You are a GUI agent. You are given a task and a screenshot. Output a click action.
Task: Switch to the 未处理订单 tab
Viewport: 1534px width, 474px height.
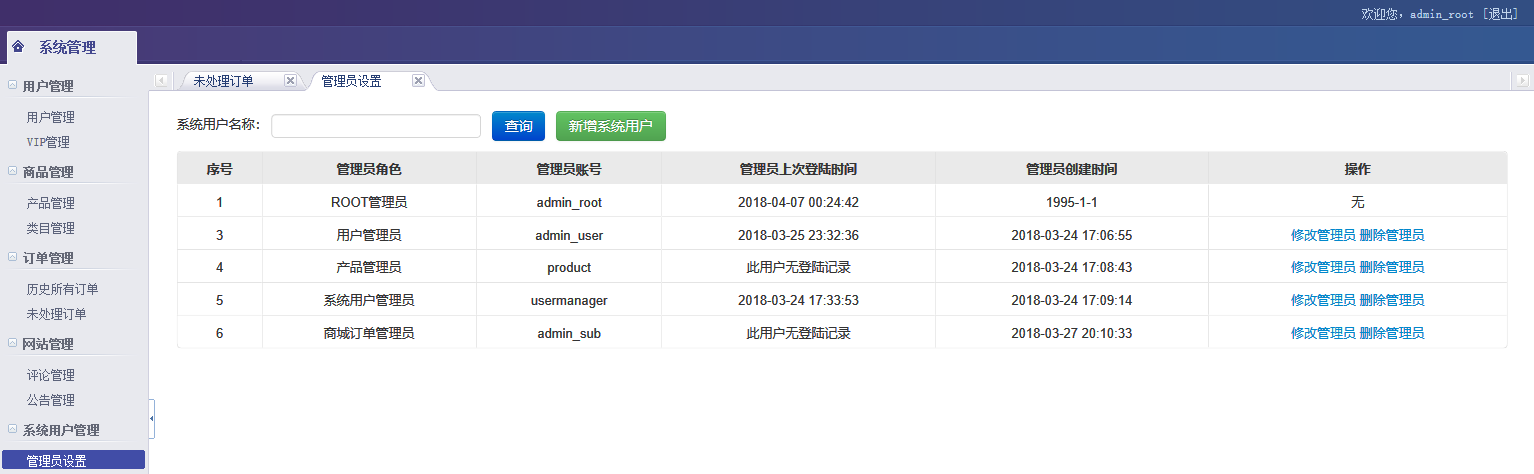point(223,81)
